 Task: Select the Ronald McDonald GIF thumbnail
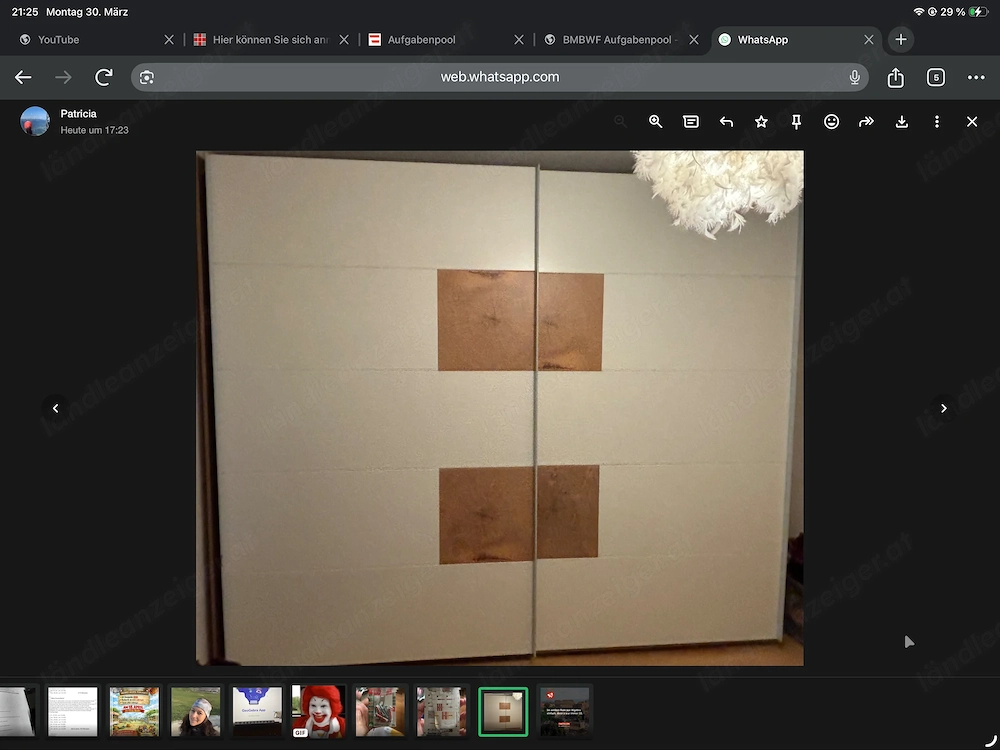(318, 711)
